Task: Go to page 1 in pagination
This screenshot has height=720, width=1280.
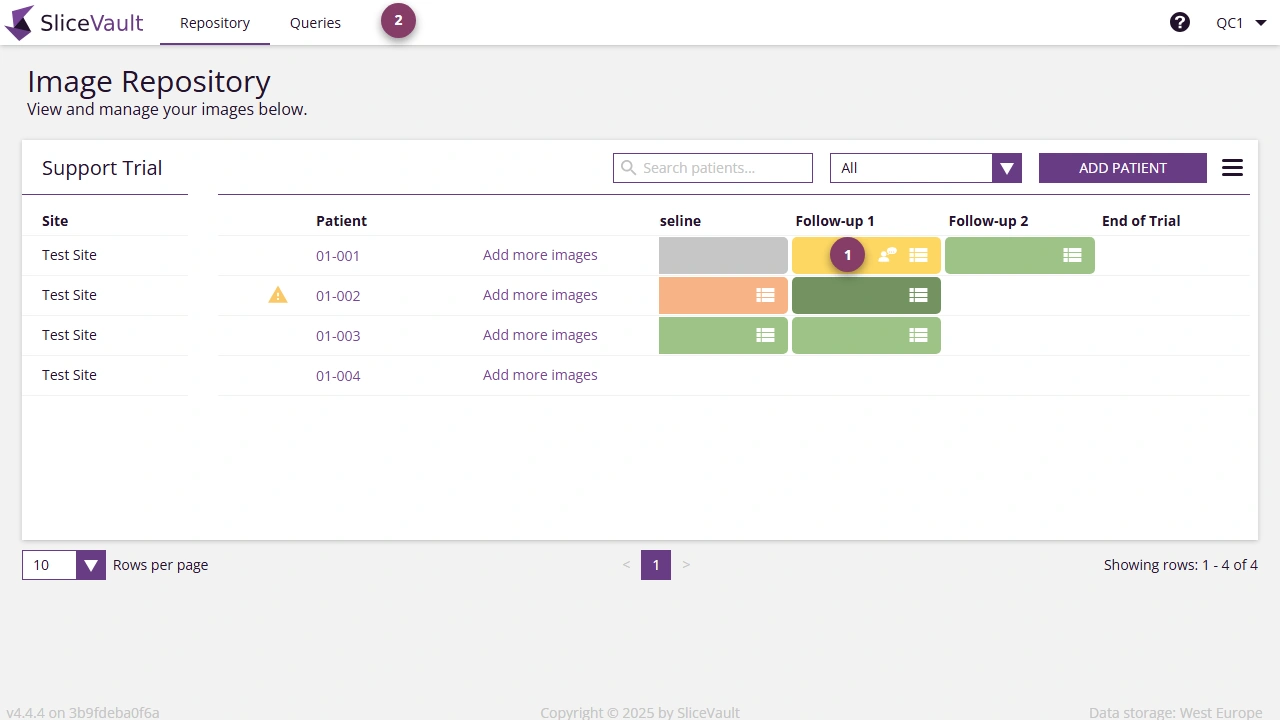Action: point(656,565)
